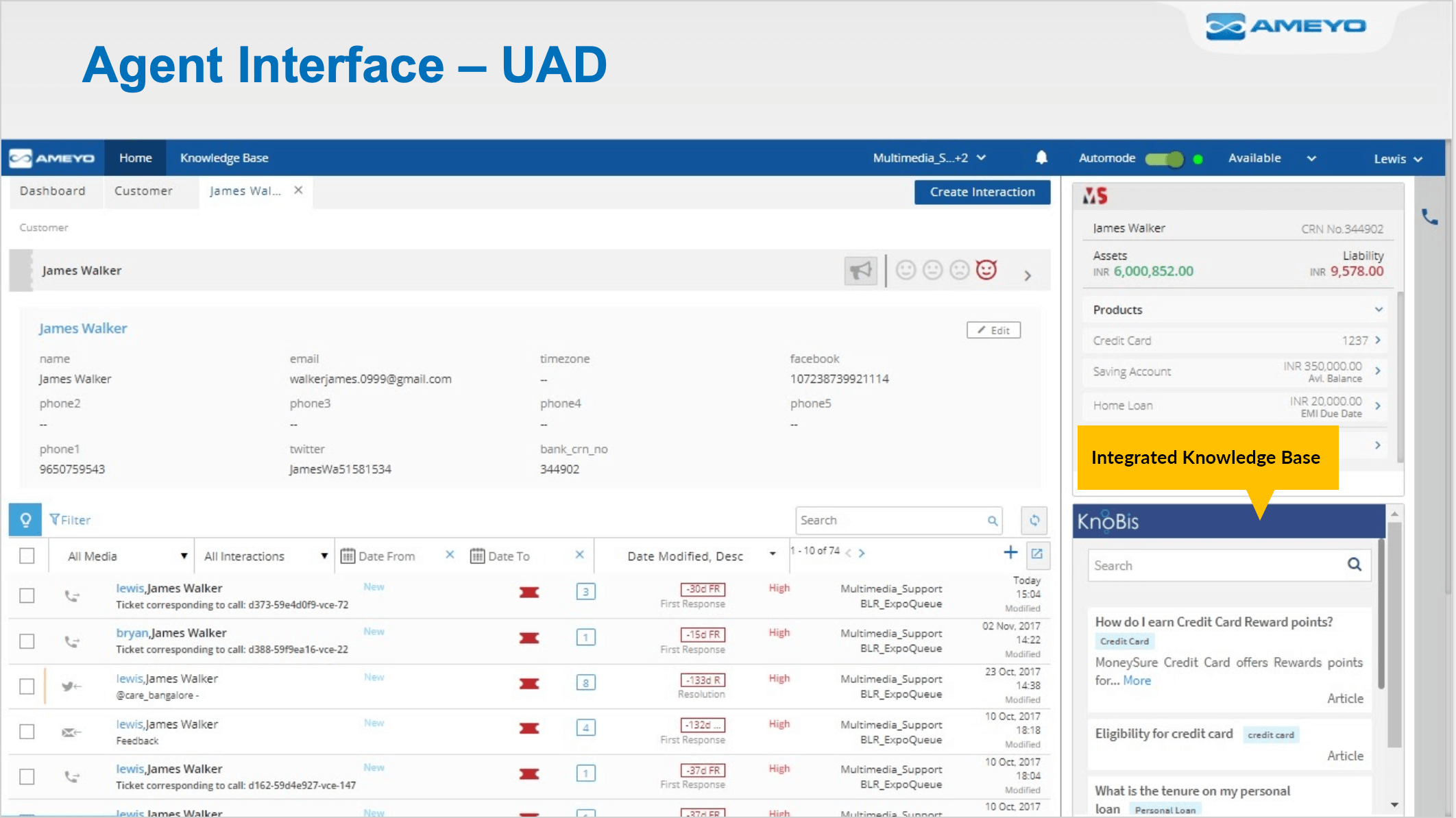Click the search magnifier in ticket search
Screen dimensions: 1456x818
click(992, 521)
